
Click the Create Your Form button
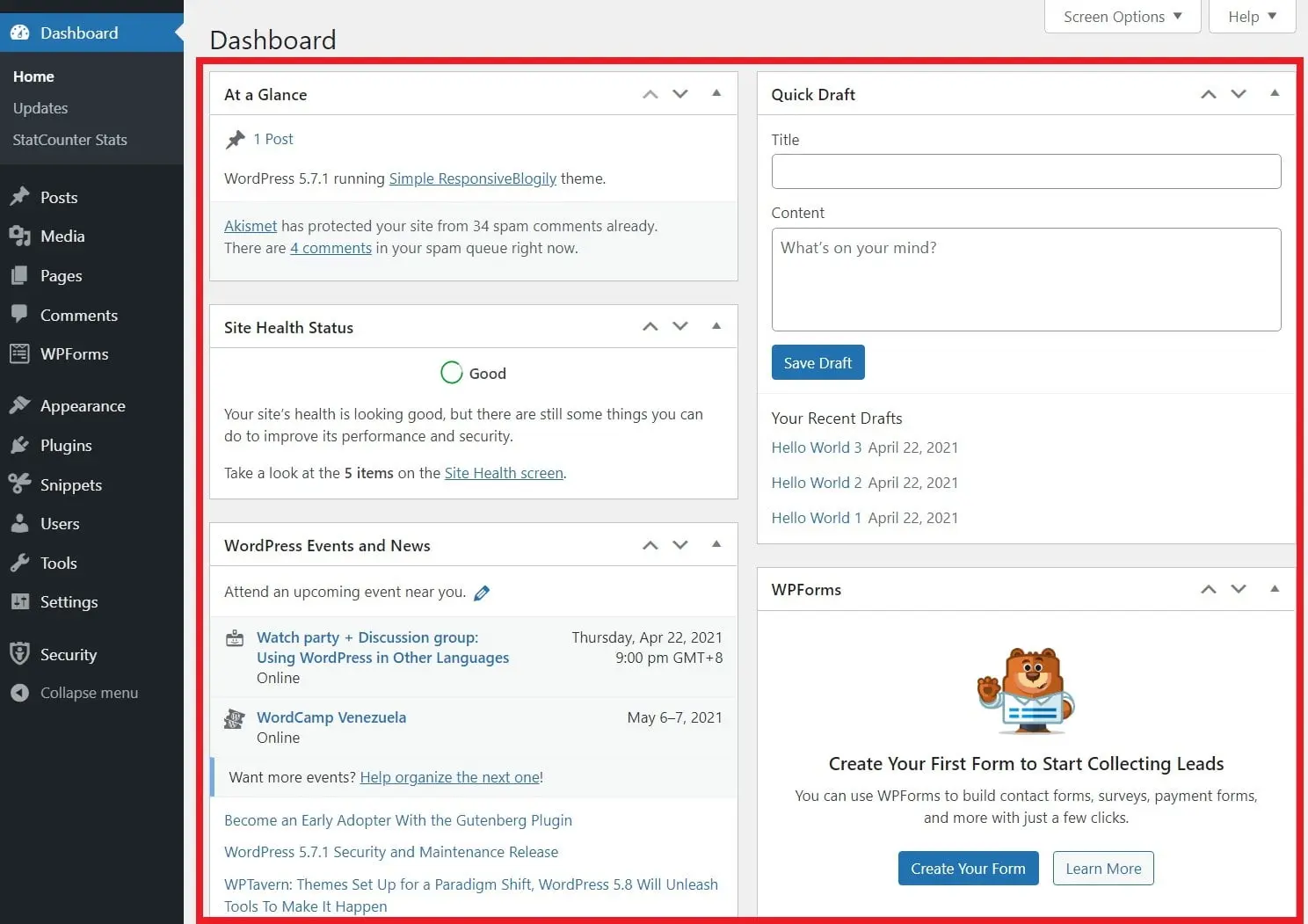[968, 869]
